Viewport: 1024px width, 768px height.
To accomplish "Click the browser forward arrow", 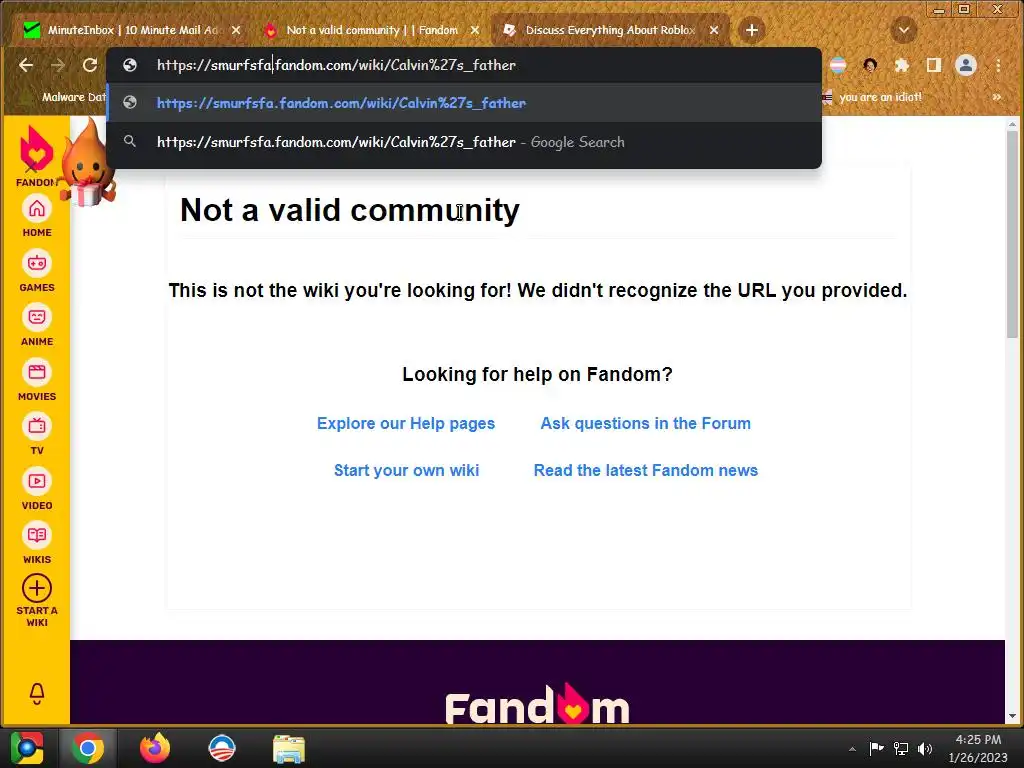I will pos(57,65).
